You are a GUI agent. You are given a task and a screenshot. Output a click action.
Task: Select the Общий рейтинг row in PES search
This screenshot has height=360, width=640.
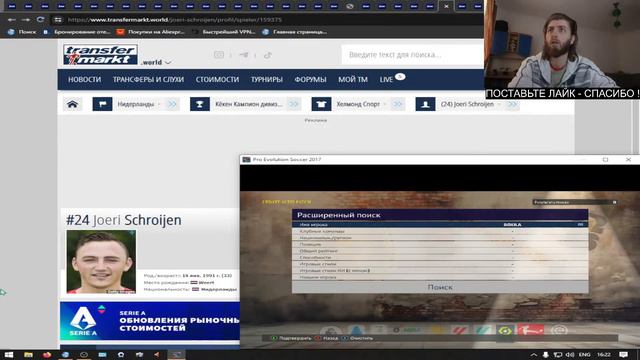pos(440,251)
